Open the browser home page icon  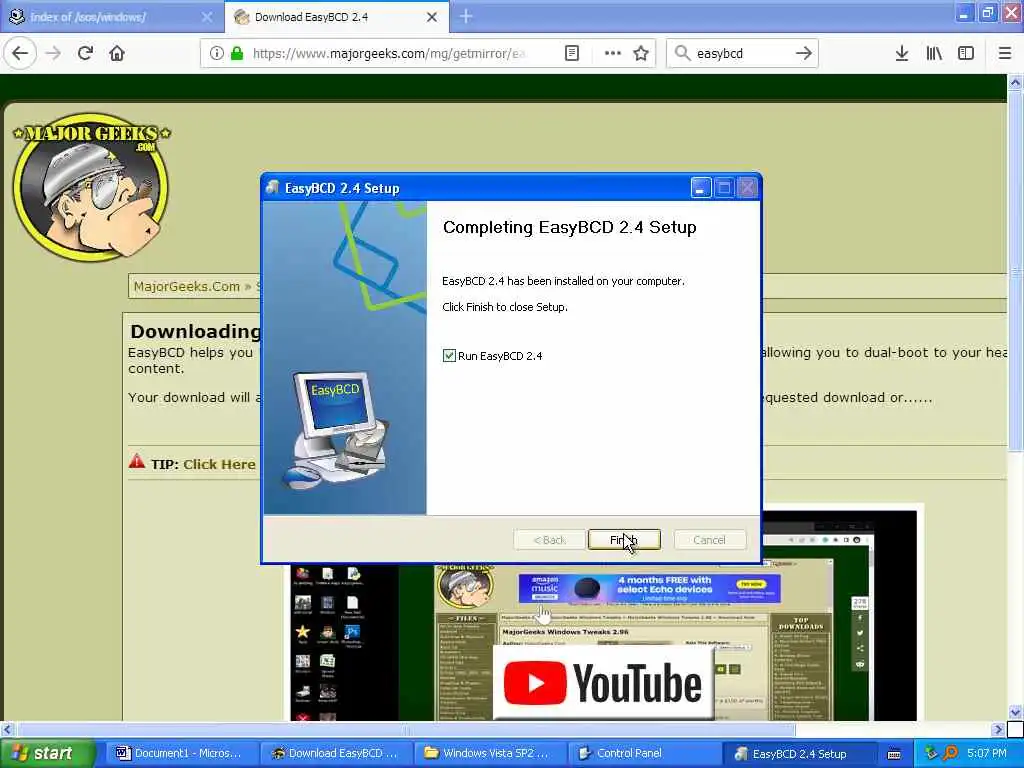pos(117,54)
